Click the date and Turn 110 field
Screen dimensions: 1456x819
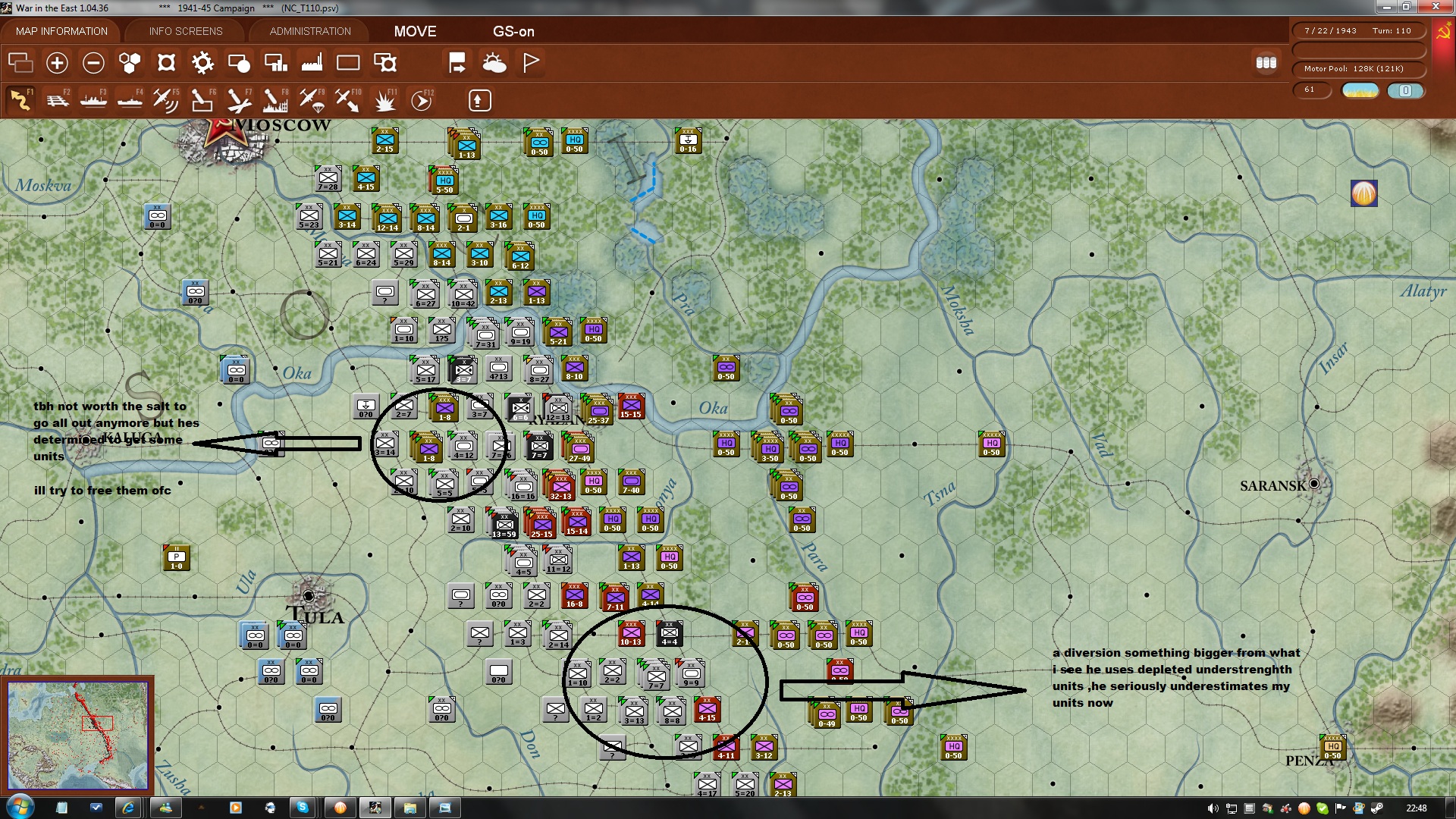1358,31
